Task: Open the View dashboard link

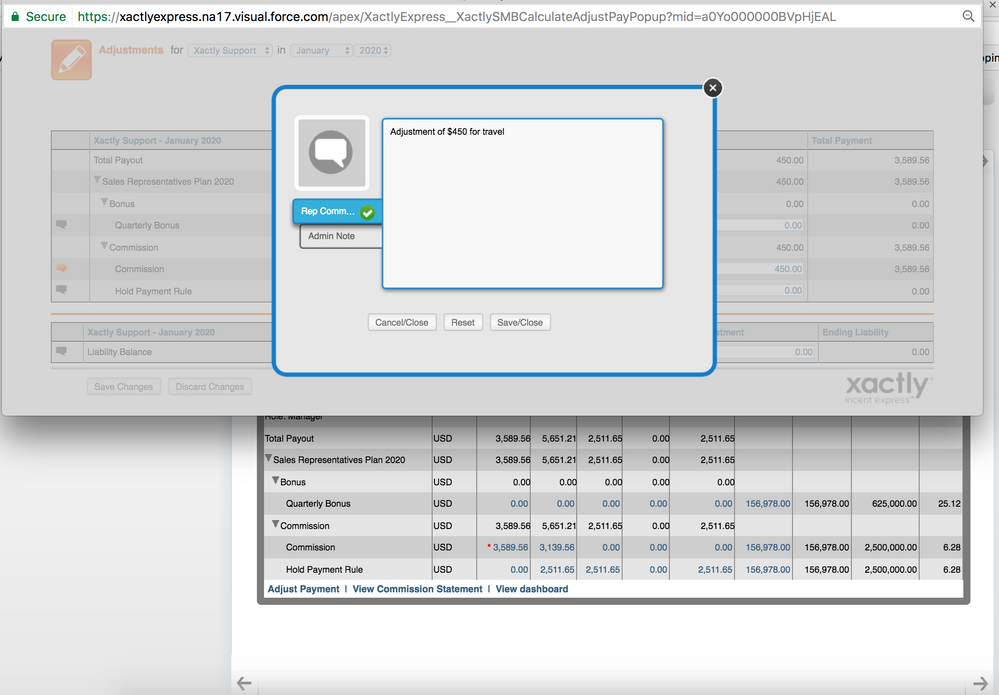Action: (532, 589)
